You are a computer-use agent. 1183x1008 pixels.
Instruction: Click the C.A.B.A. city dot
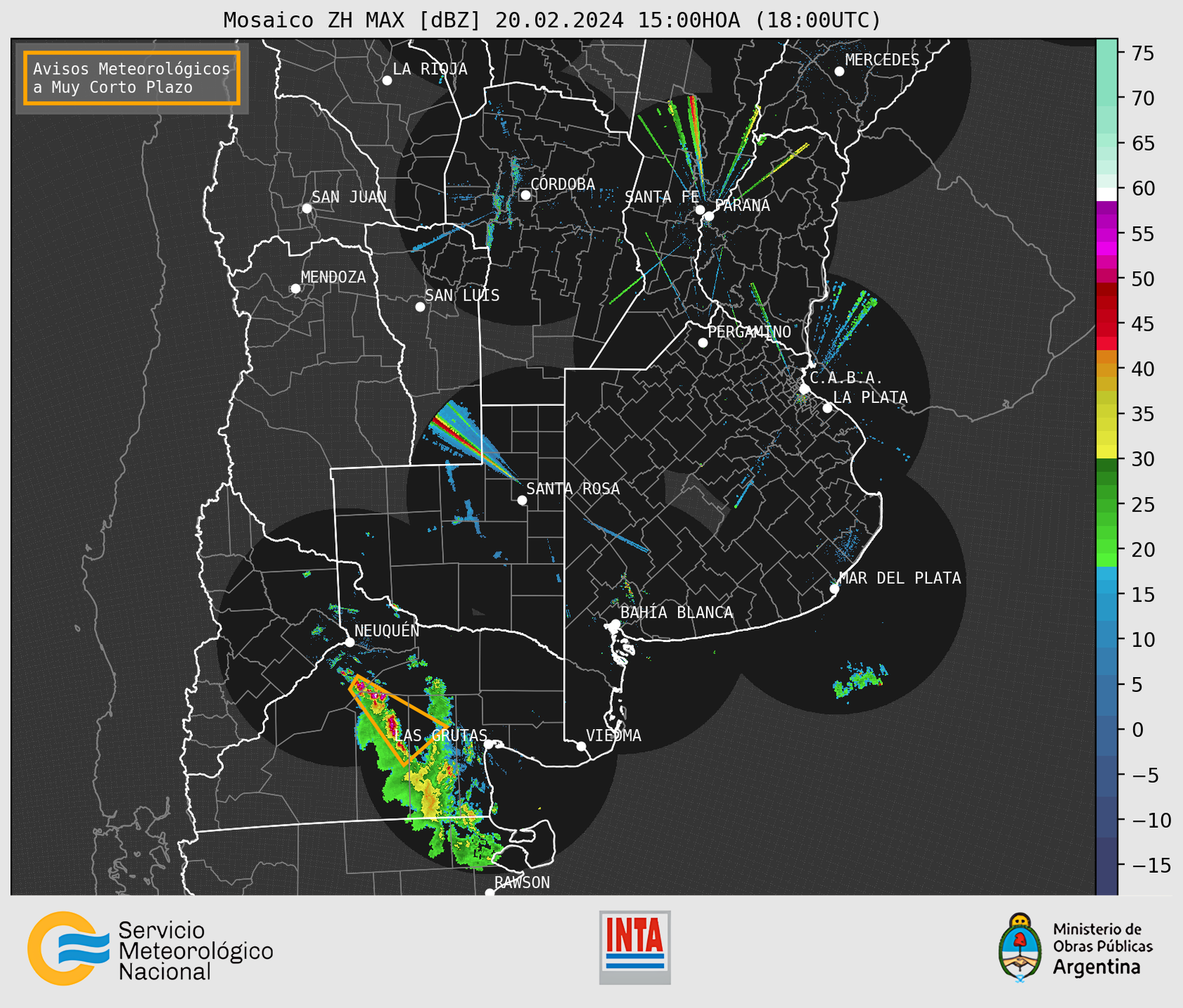(x=805, y=389)
